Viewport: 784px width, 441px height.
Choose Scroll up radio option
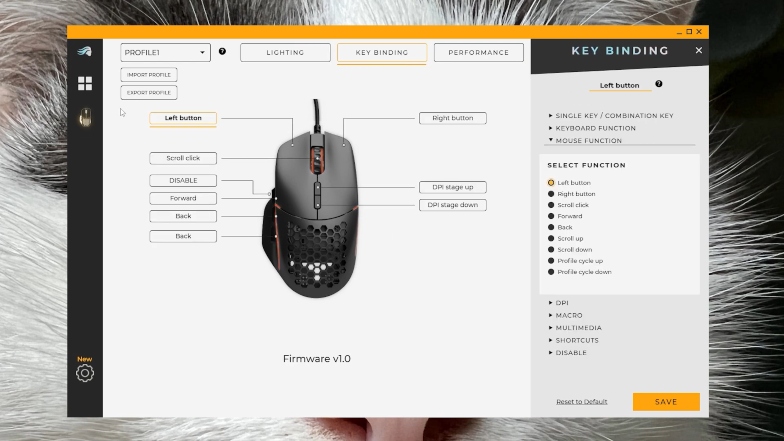[x=551, y=238]
